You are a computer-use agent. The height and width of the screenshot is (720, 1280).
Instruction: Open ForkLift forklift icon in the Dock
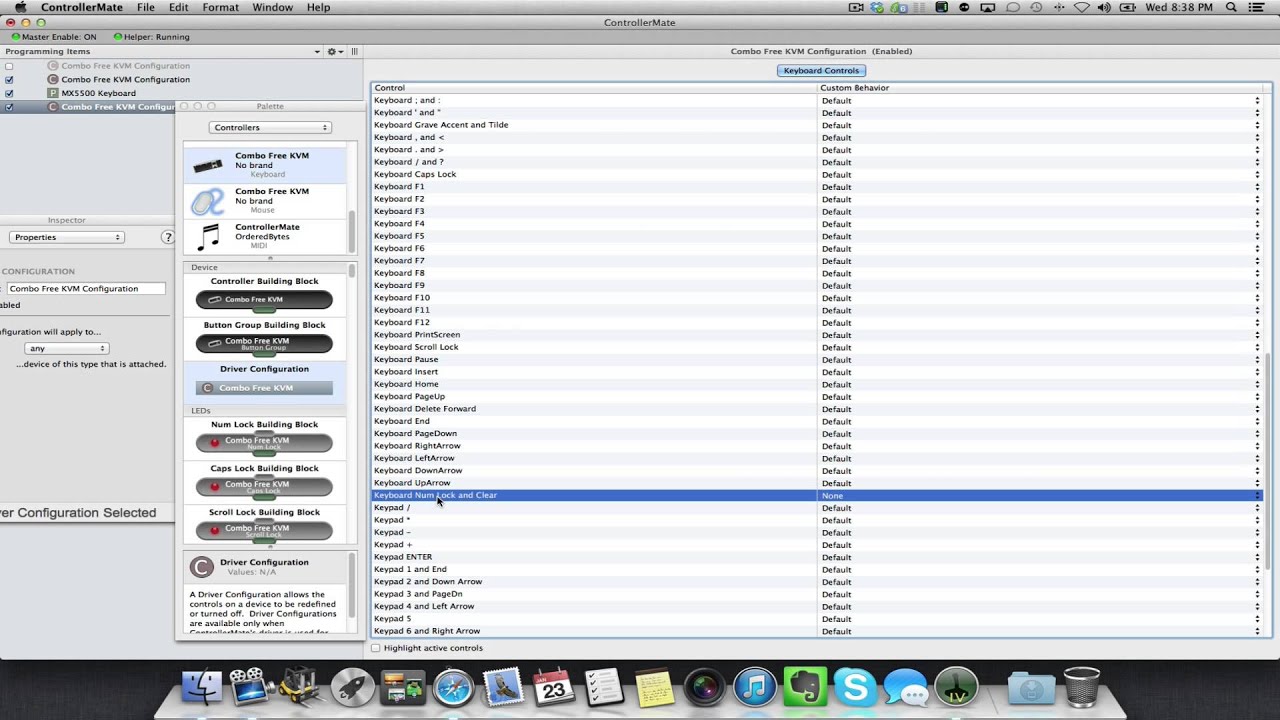click(300, 687)
